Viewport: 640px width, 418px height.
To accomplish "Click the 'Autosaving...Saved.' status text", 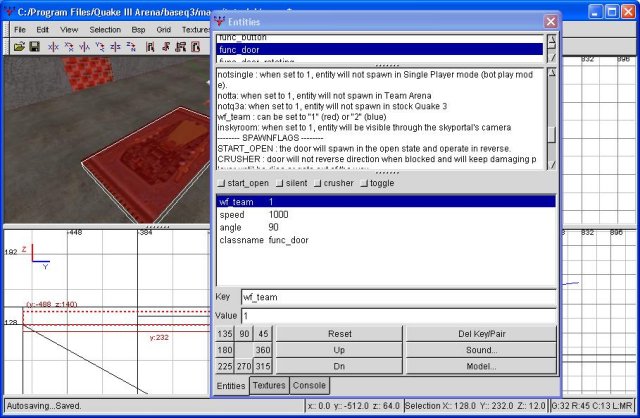I will pyautogui.click(x=44, y=406).
